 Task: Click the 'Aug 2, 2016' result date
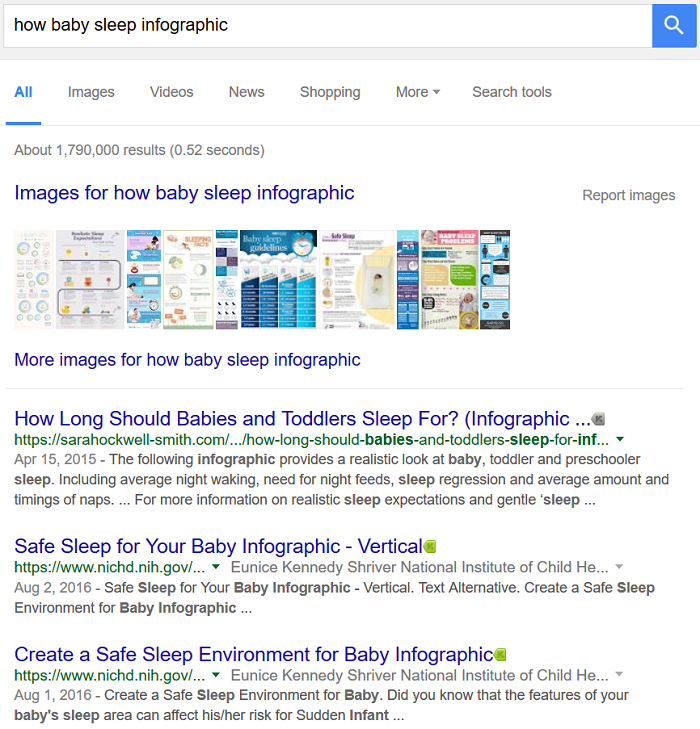[53, 588]
